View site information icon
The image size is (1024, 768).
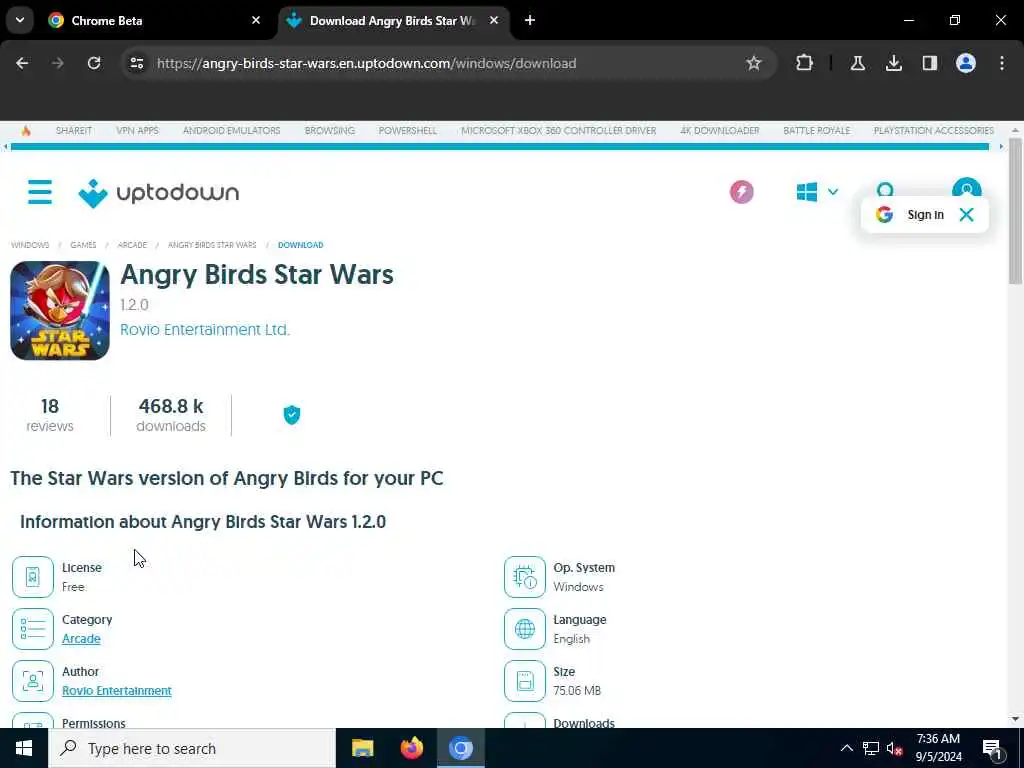[136, 63]
